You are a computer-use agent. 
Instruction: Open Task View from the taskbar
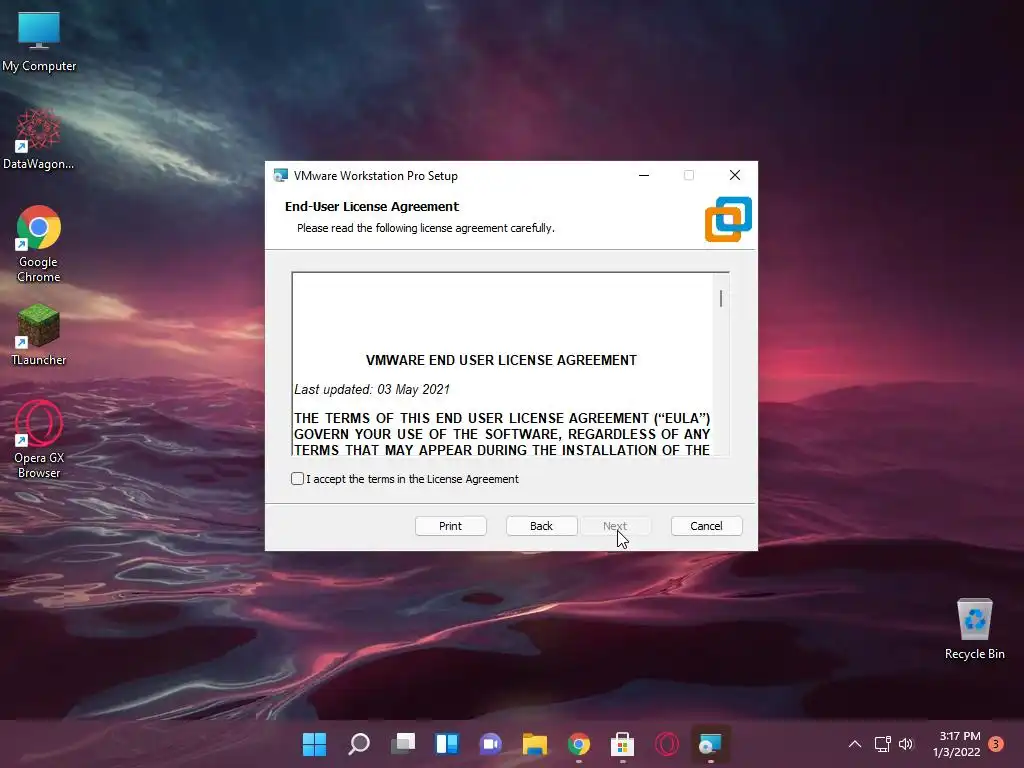[x=403, y=744]
